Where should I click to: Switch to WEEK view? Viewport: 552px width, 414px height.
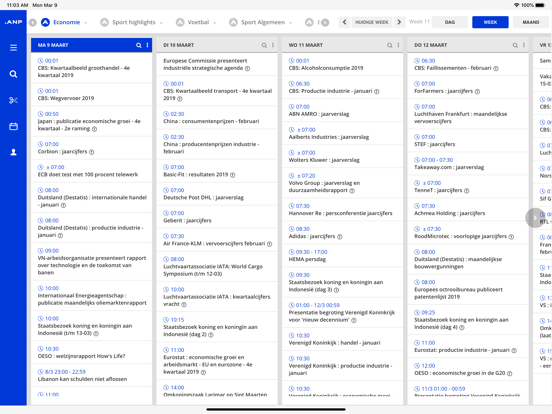tap(490, 22)
